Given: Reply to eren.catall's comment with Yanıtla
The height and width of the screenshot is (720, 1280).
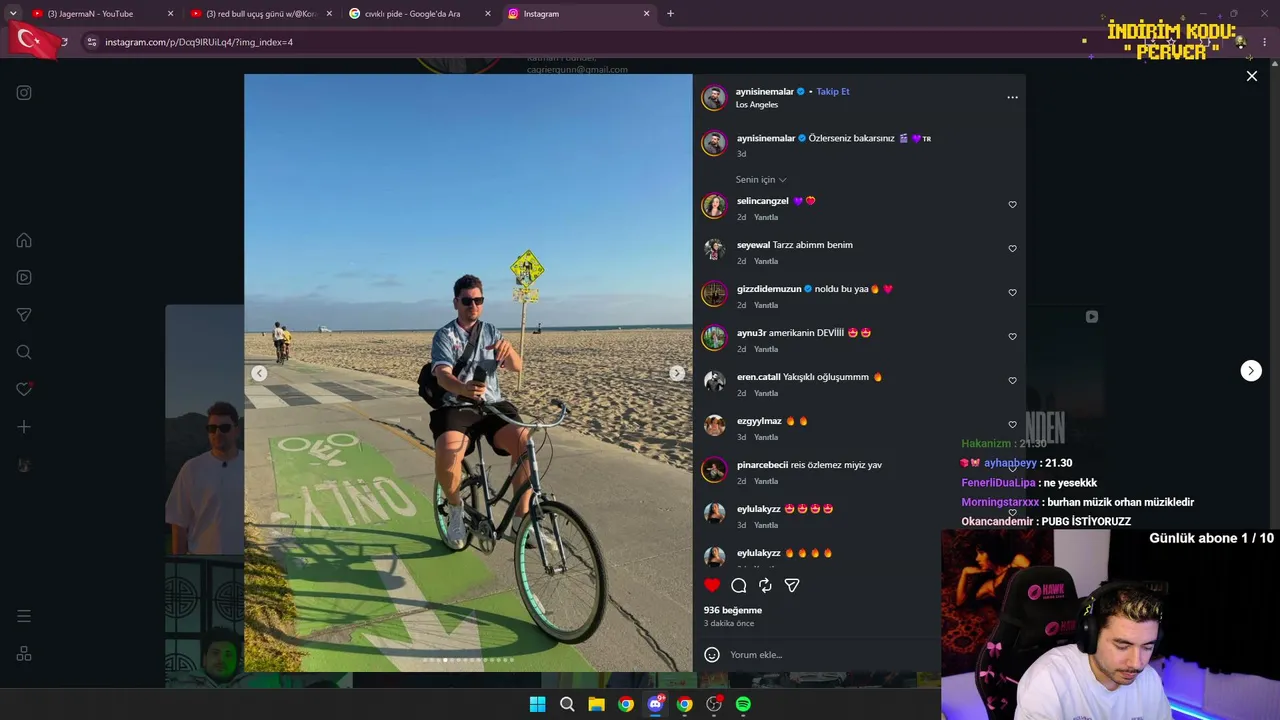Looking at the screenshot, I should (x=766, y=393).
